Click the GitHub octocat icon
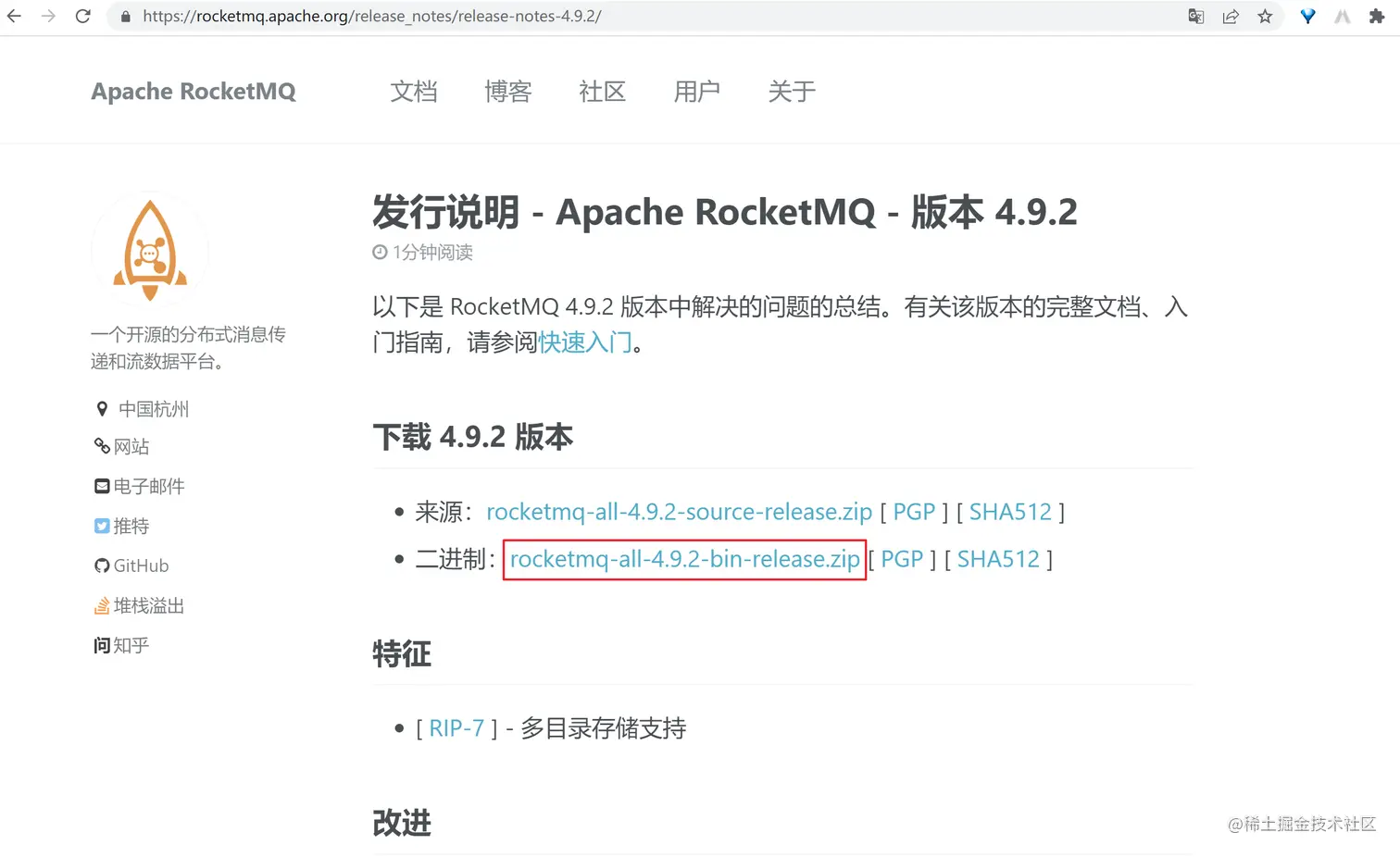The width and height of the screenshot is (1400, 857). click(102, 565)
